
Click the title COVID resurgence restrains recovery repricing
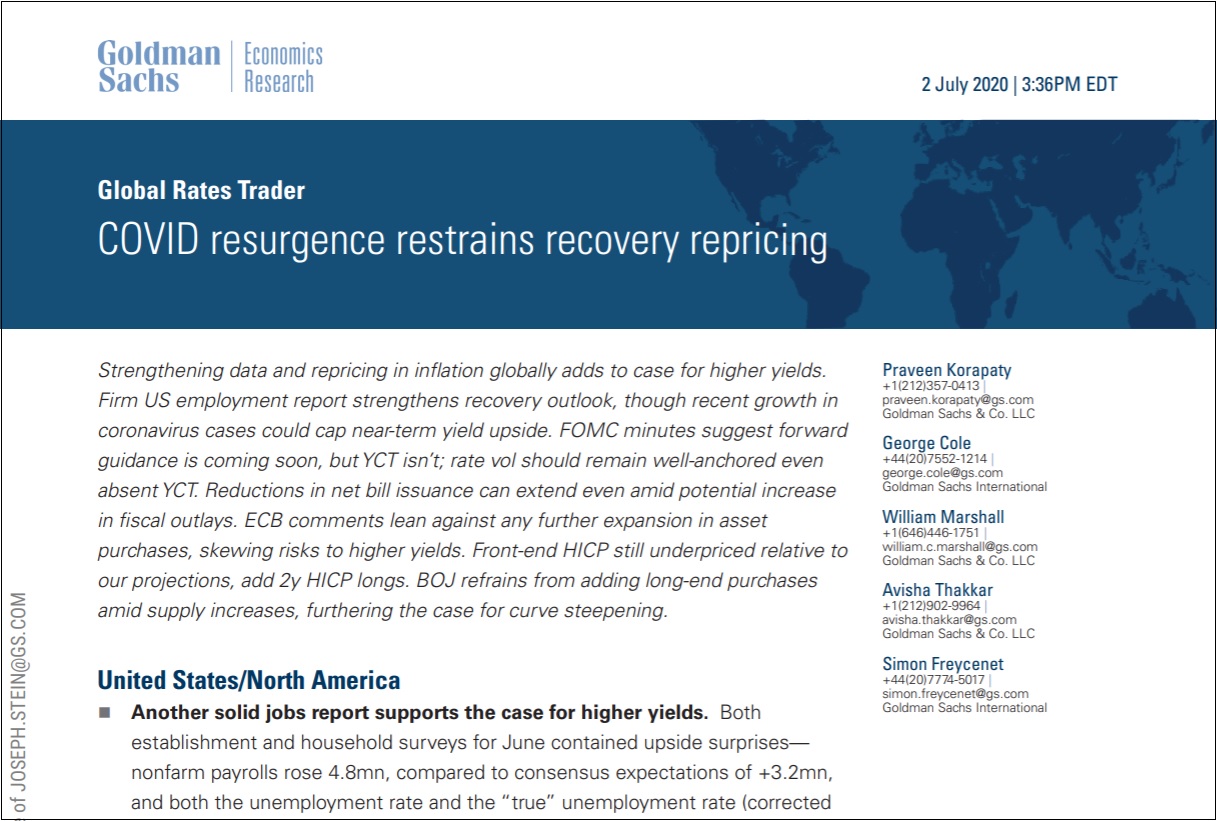point(462,242)
